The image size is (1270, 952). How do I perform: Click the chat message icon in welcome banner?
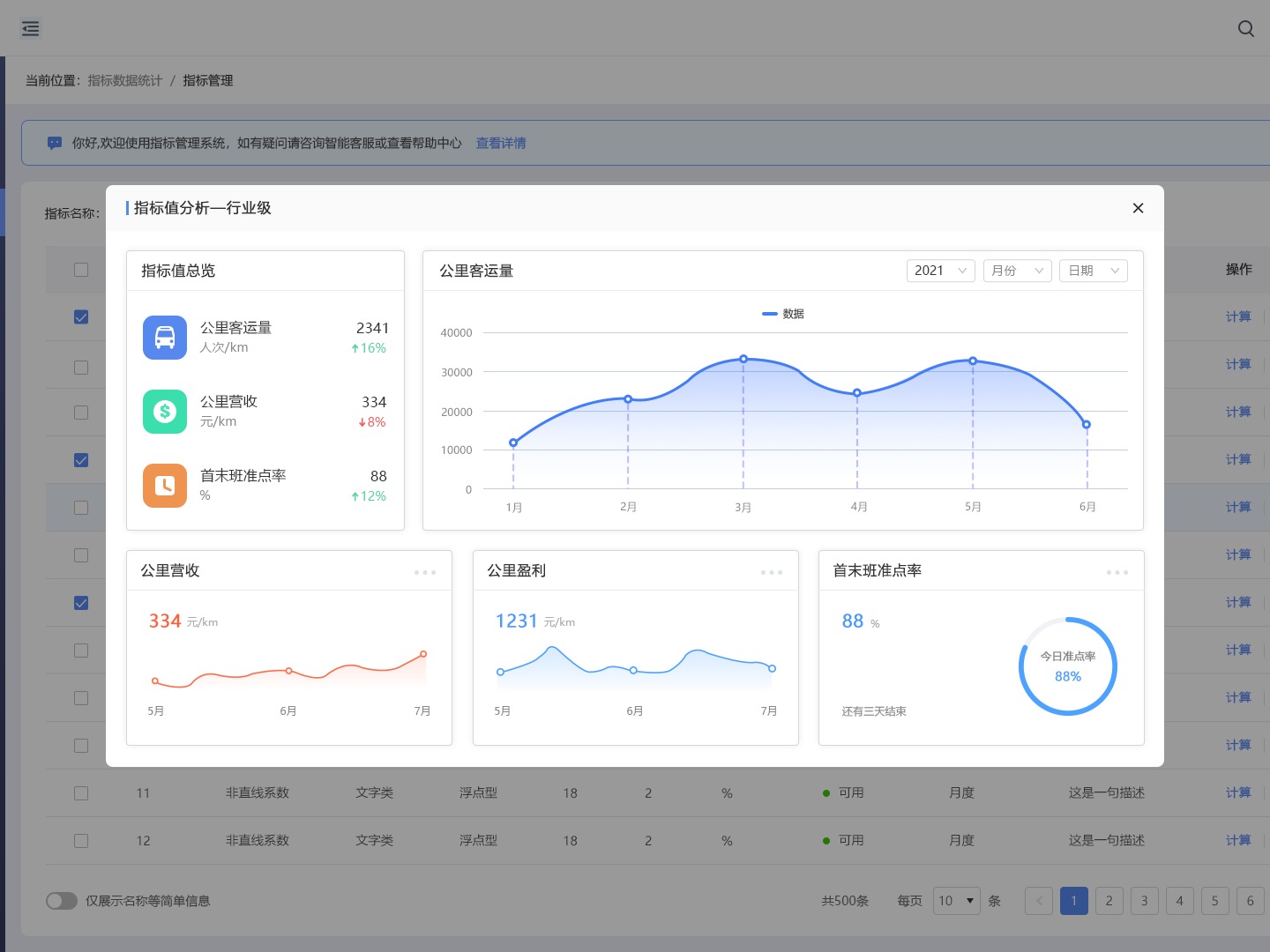(55, 143)
